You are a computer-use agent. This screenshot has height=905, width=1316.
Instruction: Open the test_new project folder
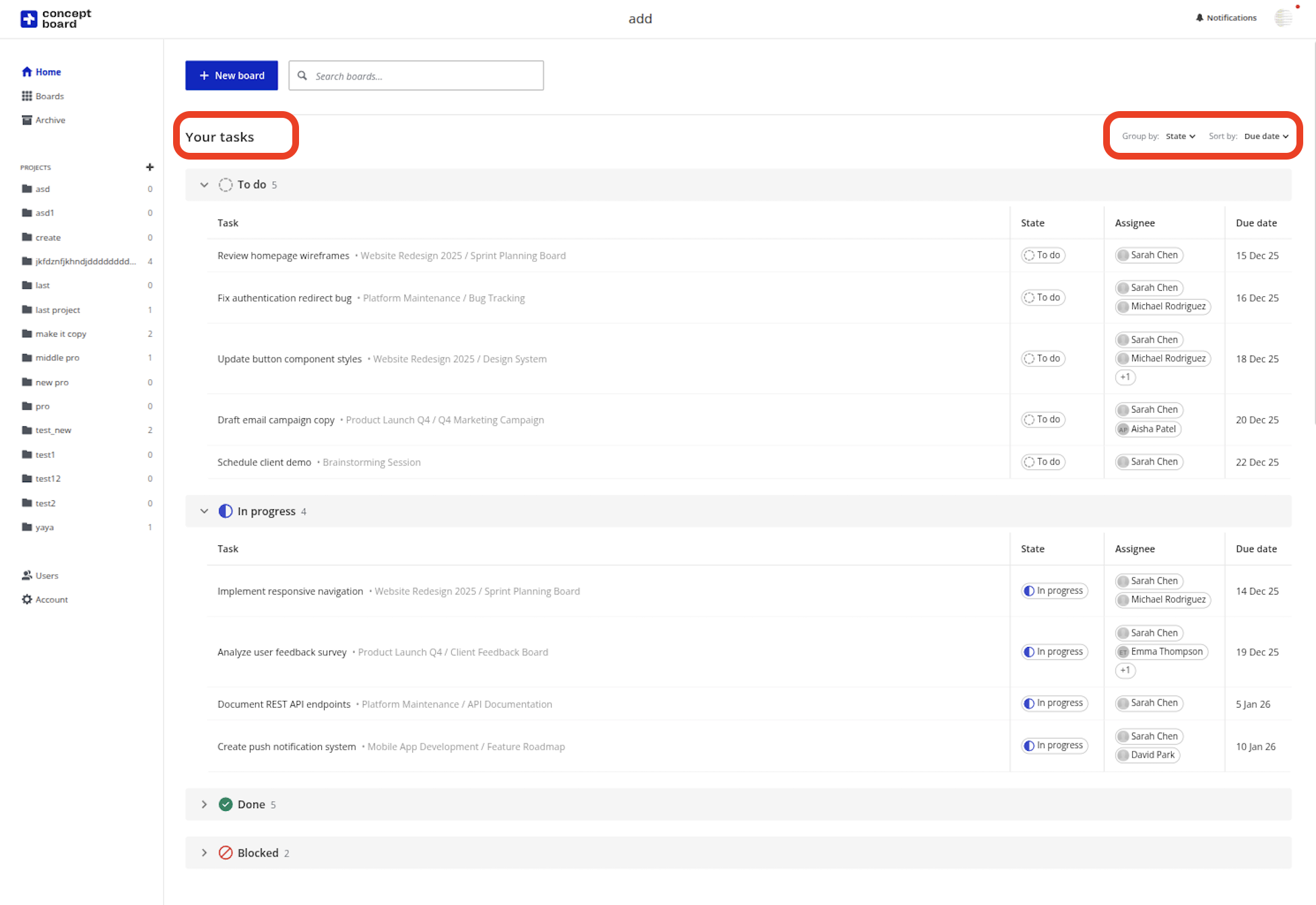53,430
